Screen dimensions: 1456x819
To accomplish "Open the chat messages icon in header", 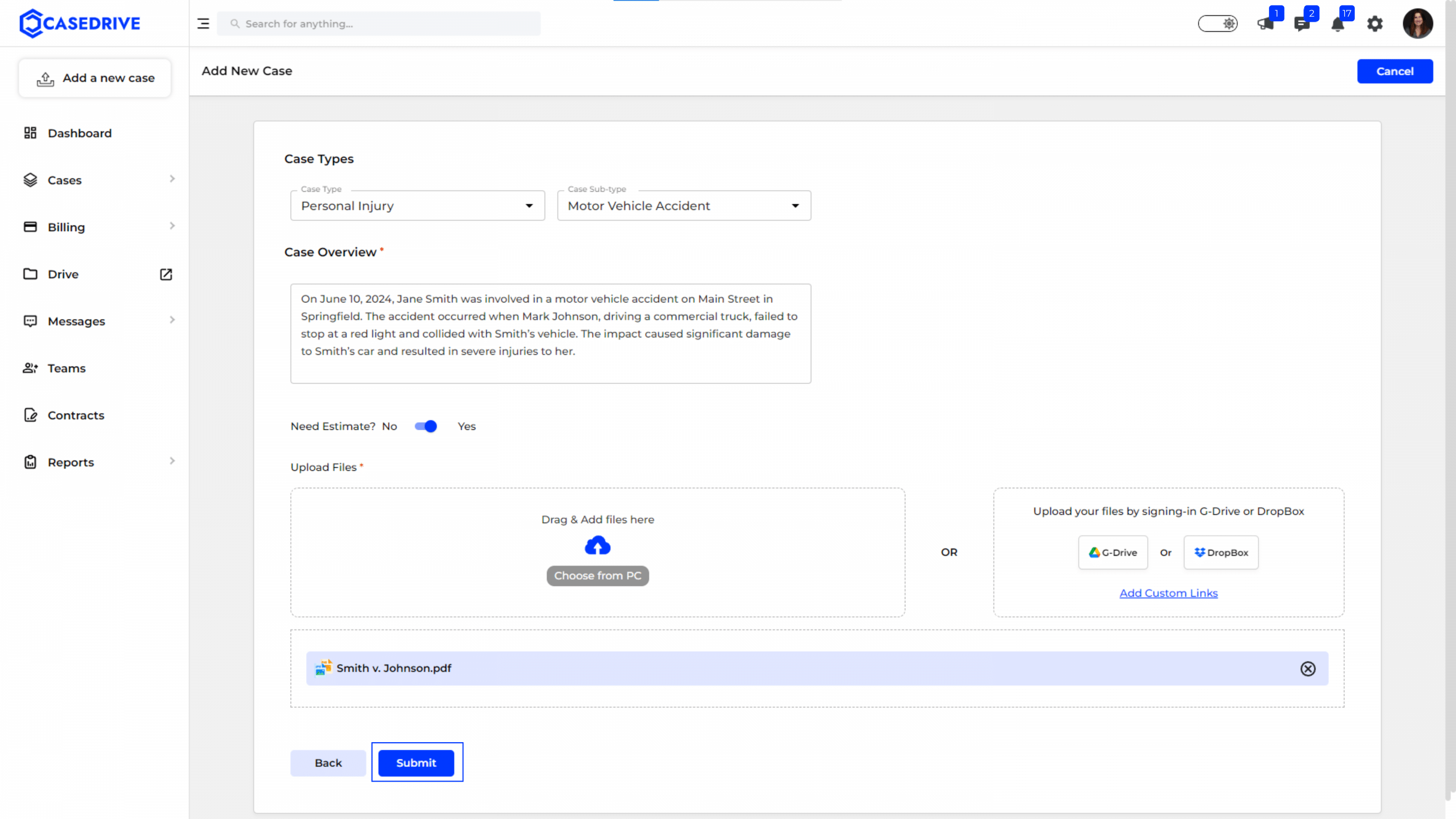I will (1302, 24).
